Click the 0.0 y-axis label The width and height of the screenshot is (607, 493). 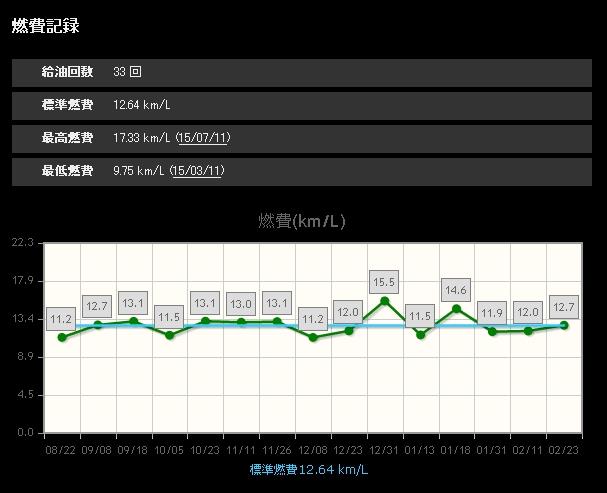tap(25, 433)
